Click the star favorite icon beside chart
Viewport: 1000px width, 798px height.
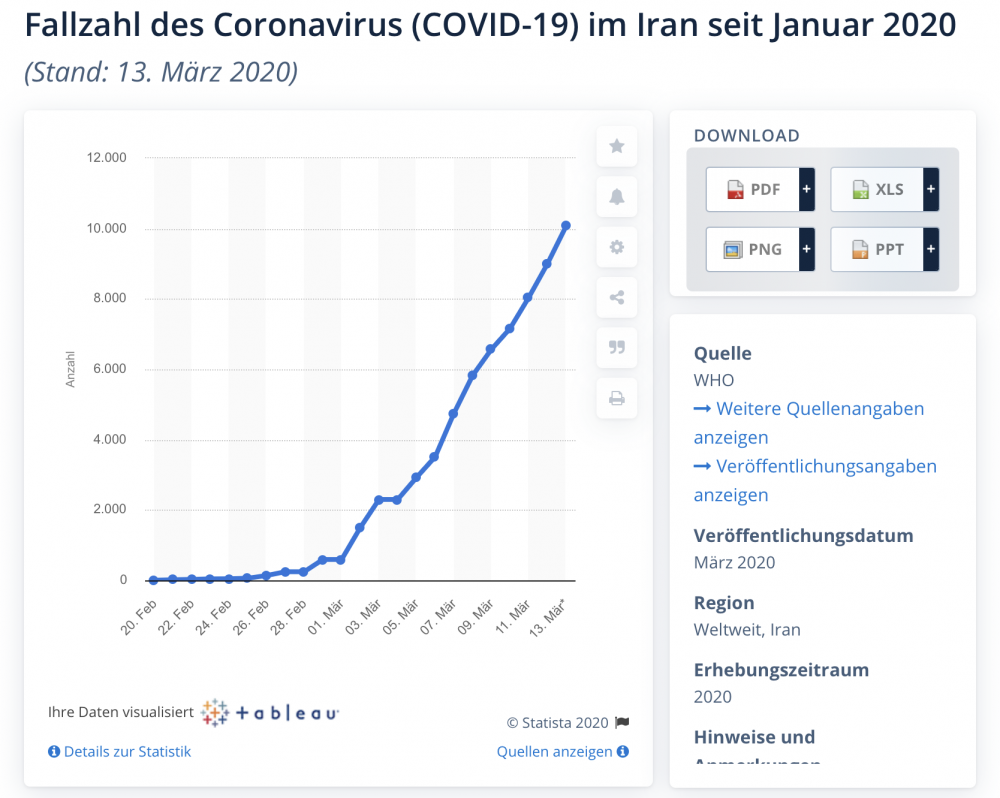point(617,146)
